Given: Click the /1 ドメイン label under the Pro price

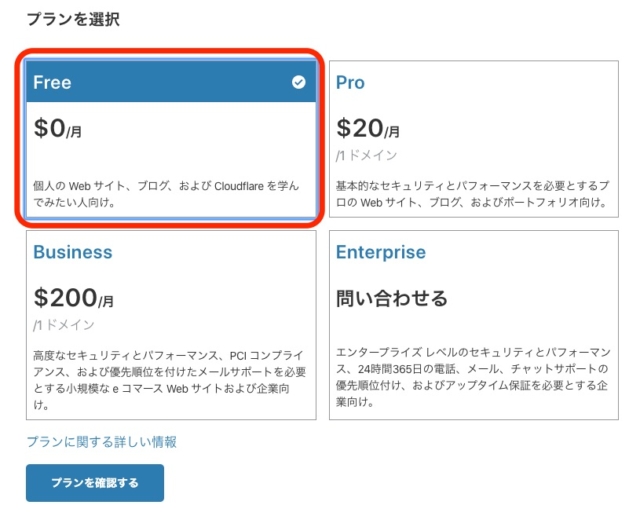Looking at the screenshot, I should point(366,155).
